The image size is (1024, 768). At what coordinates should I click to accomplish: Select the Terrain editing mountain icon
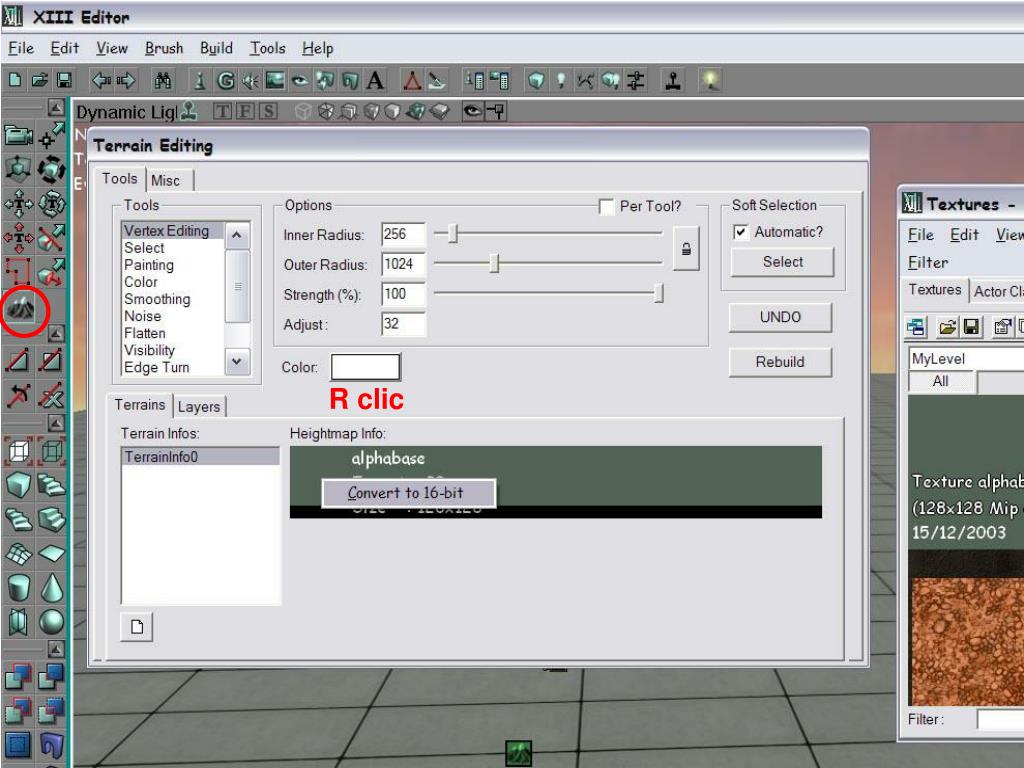click(x=21, y=309)
